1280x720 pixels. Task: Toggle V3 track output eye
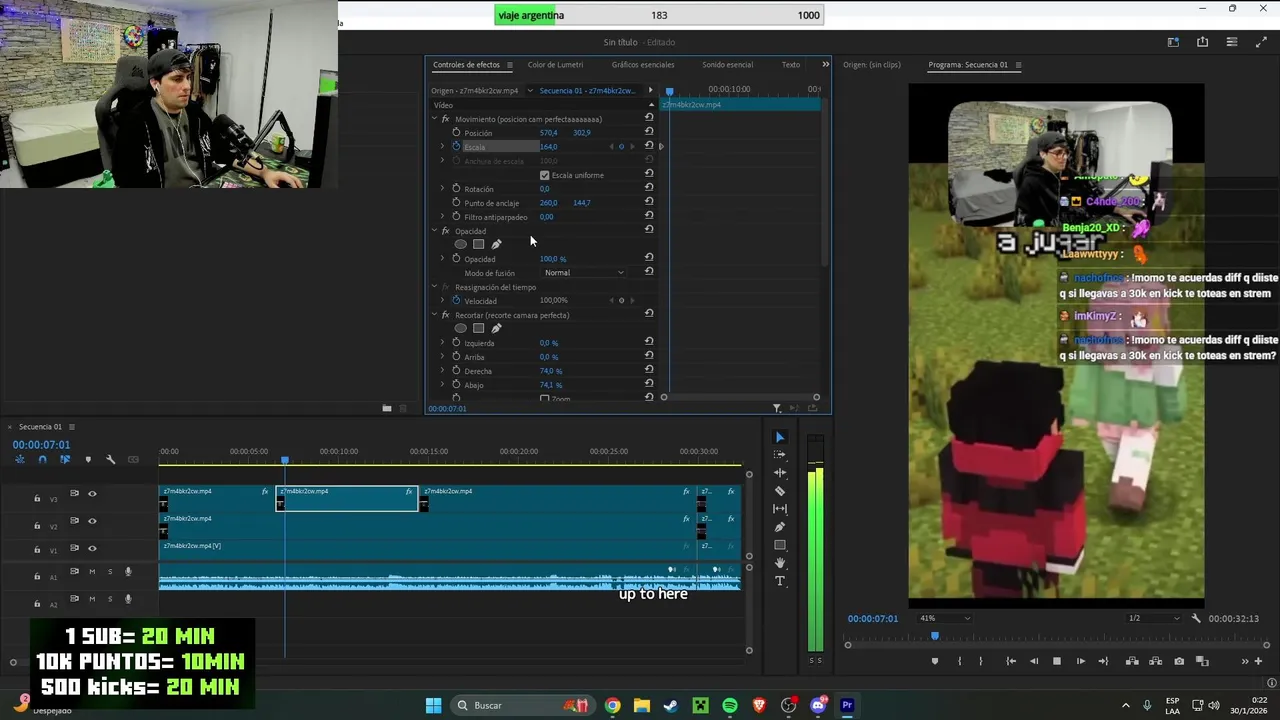point(92,493)
